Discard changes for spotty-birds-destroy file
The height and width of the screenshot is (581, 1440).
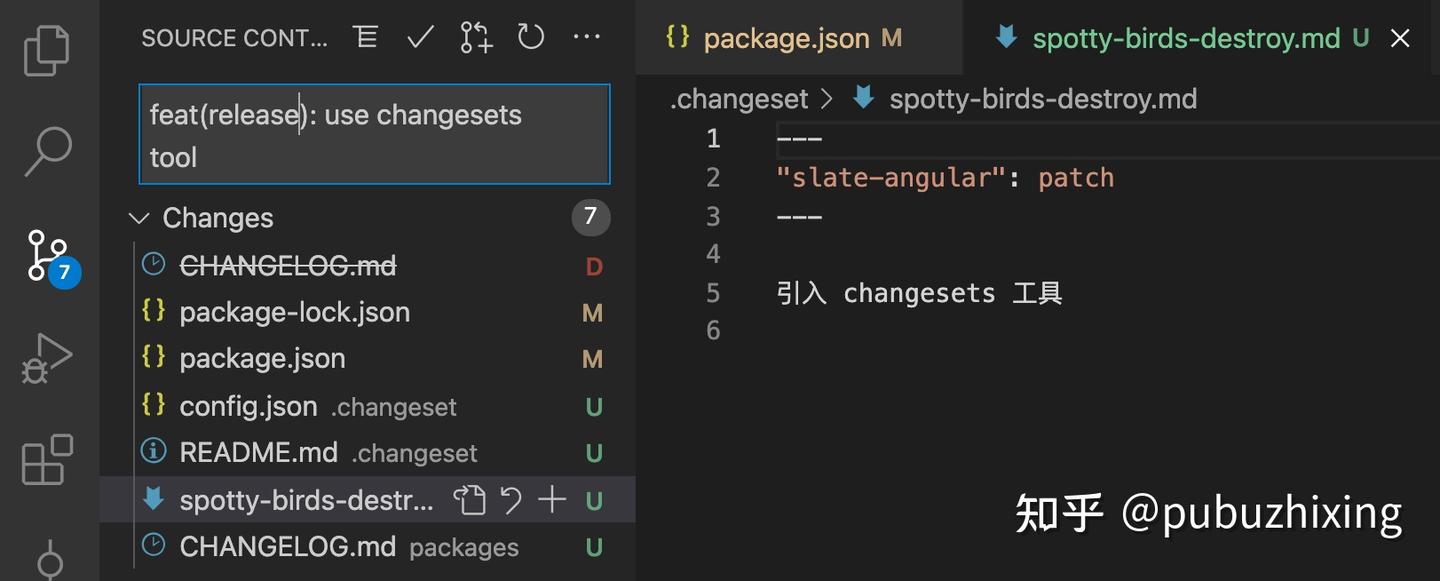pyautogui.click(x=511, y=500)
